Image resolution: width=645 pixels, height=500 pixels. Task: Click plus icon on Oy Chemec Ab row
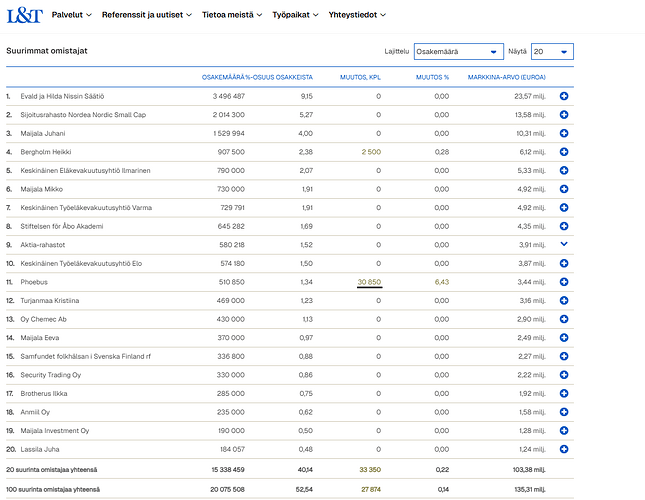tap(564, 319)
